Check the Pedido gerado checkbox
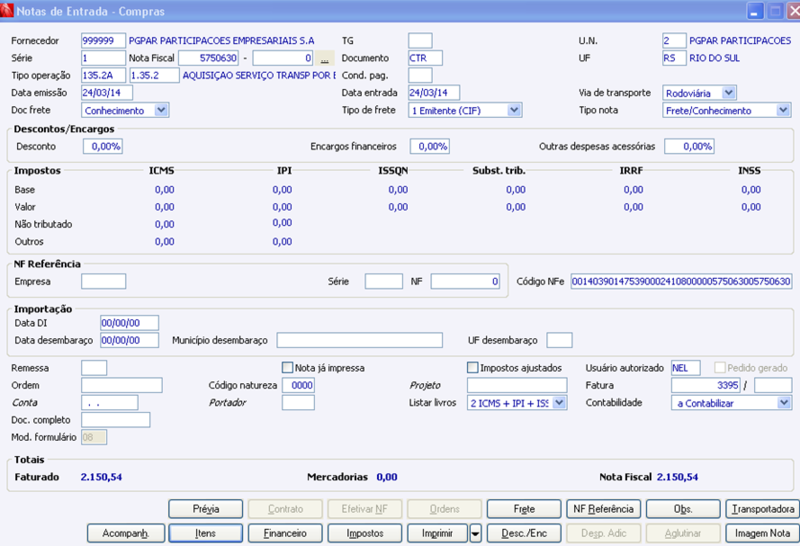Image resolution: width=800 pixels, height=546 pixels. 720,367
